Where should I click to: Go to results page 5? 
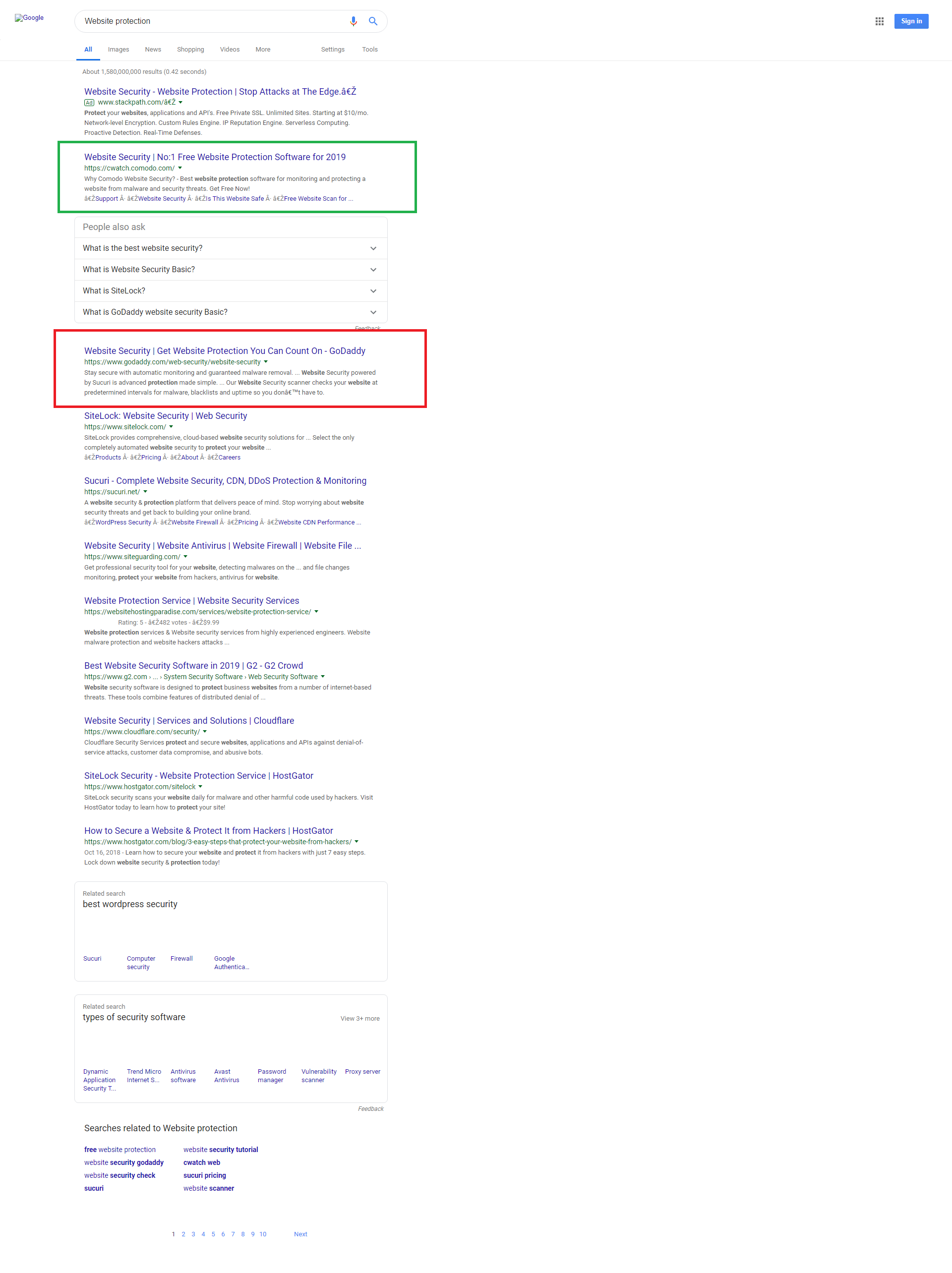pyautogui.click(x=213, y=1234)
